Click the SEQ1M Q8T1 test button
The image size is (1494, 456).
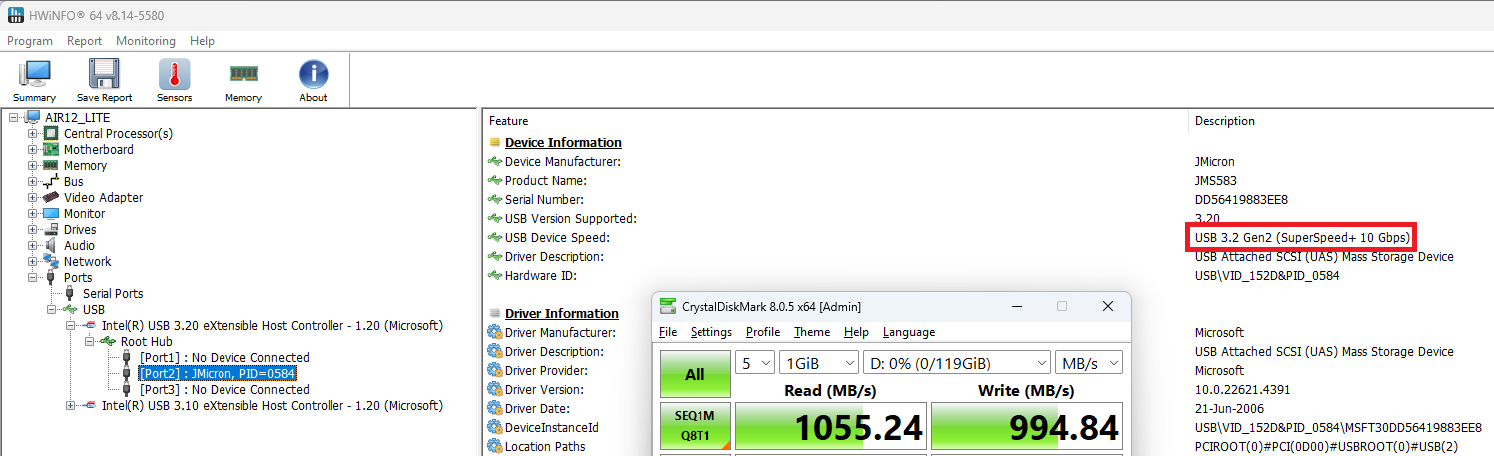(x=695, y=425)
